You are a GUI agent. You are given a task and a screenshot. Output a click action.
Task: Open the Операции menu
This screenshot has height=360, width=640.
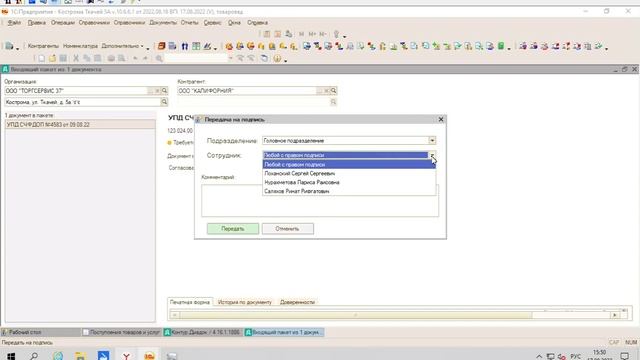63,22
